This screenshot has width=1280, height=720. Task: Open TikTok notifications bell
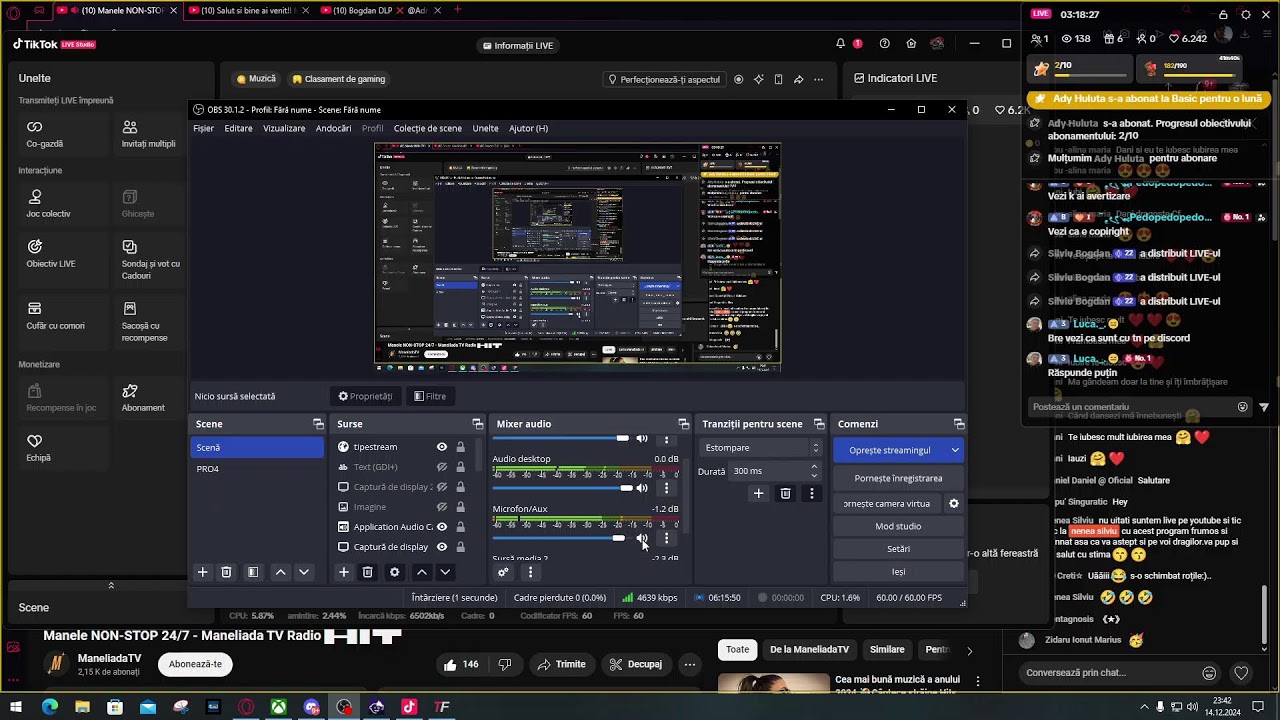(x=840, y=44)
